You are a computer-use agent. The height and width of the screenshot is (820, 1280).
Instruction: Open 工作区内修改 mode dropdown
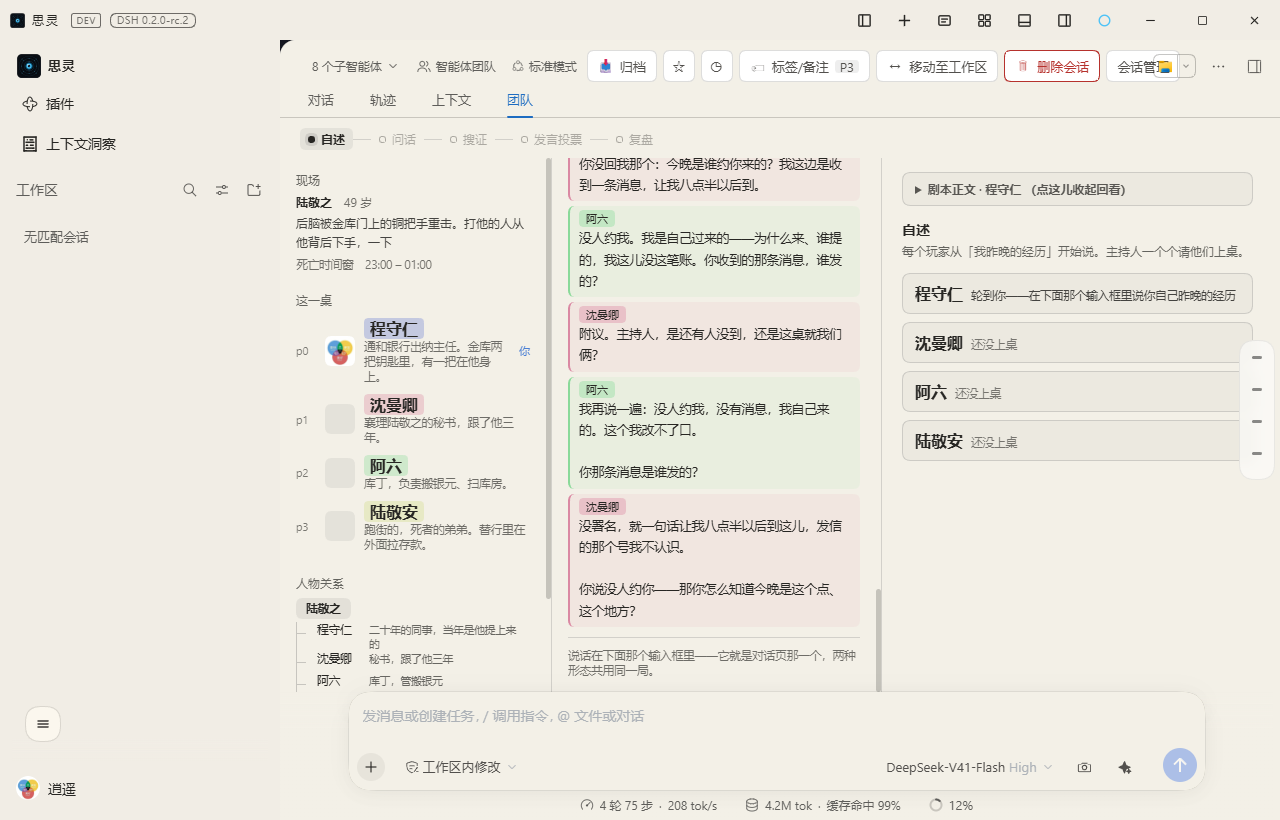tap(461, 767)
